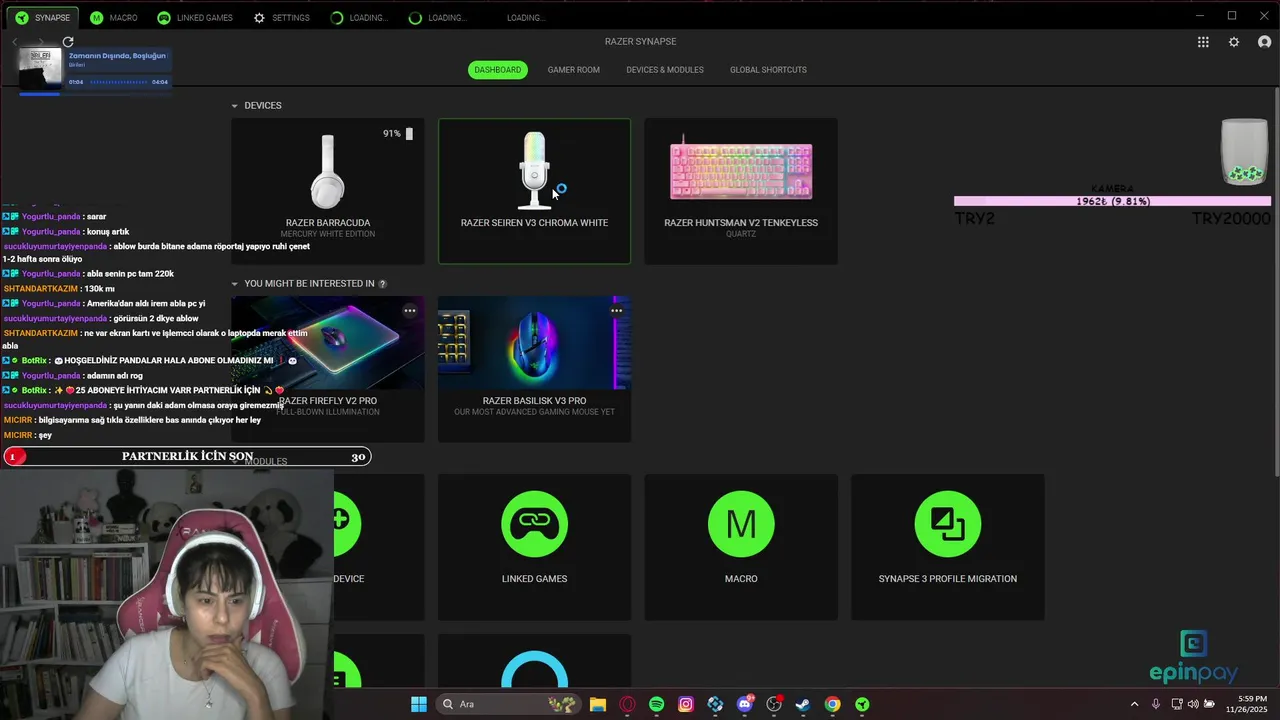Open the Synapse 3 Profile Migration icon

(947, 524)
